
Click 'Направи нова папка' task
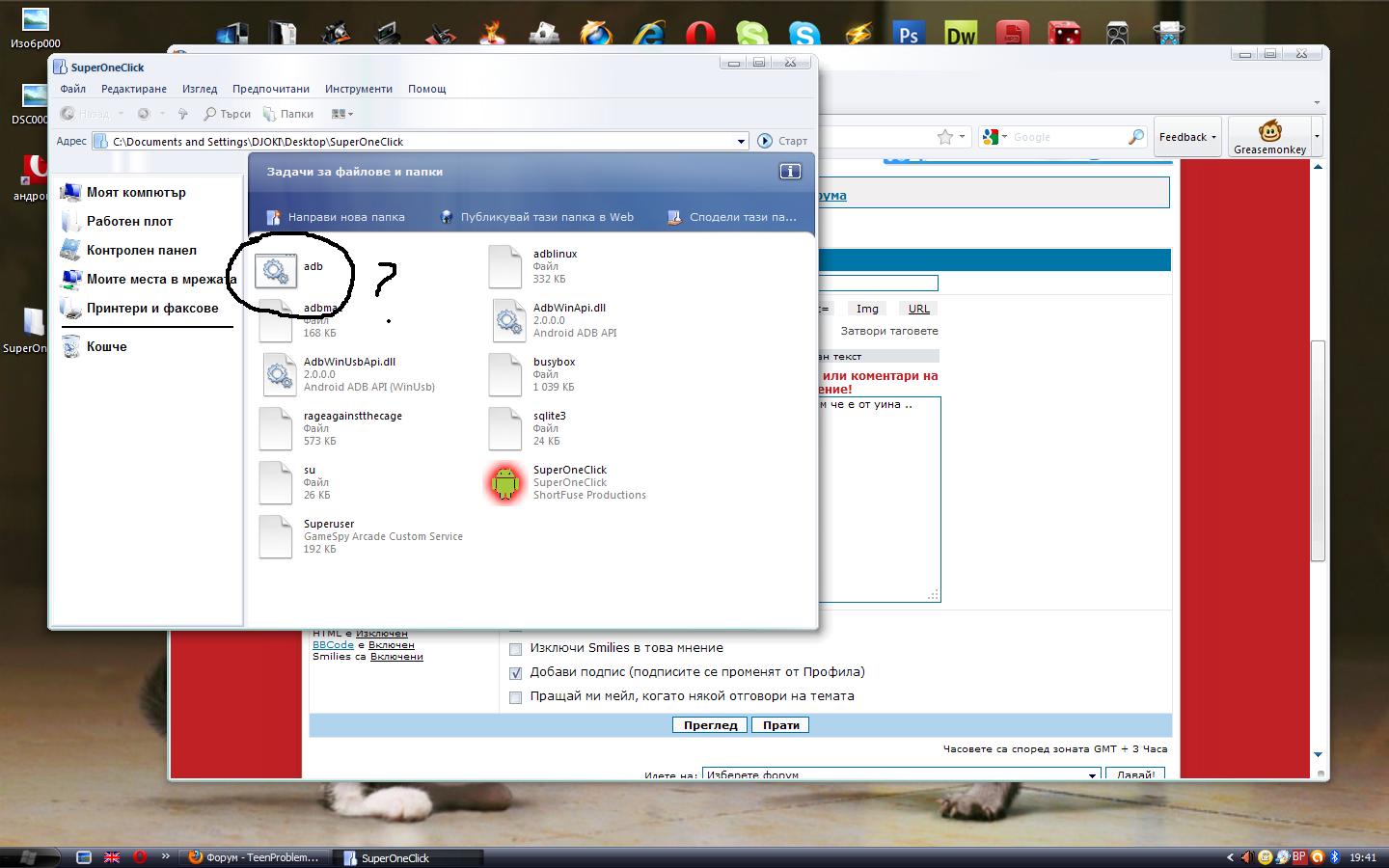coord(336,217)
